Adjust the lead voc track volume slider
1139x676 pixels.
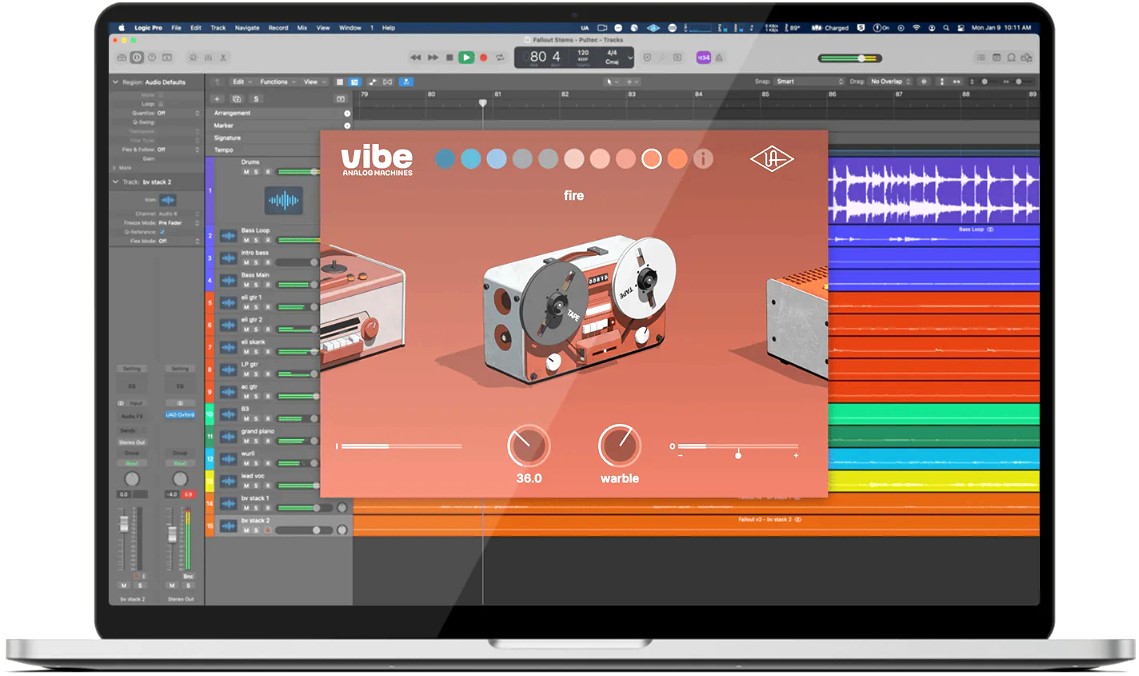click(x=298, y=485)
